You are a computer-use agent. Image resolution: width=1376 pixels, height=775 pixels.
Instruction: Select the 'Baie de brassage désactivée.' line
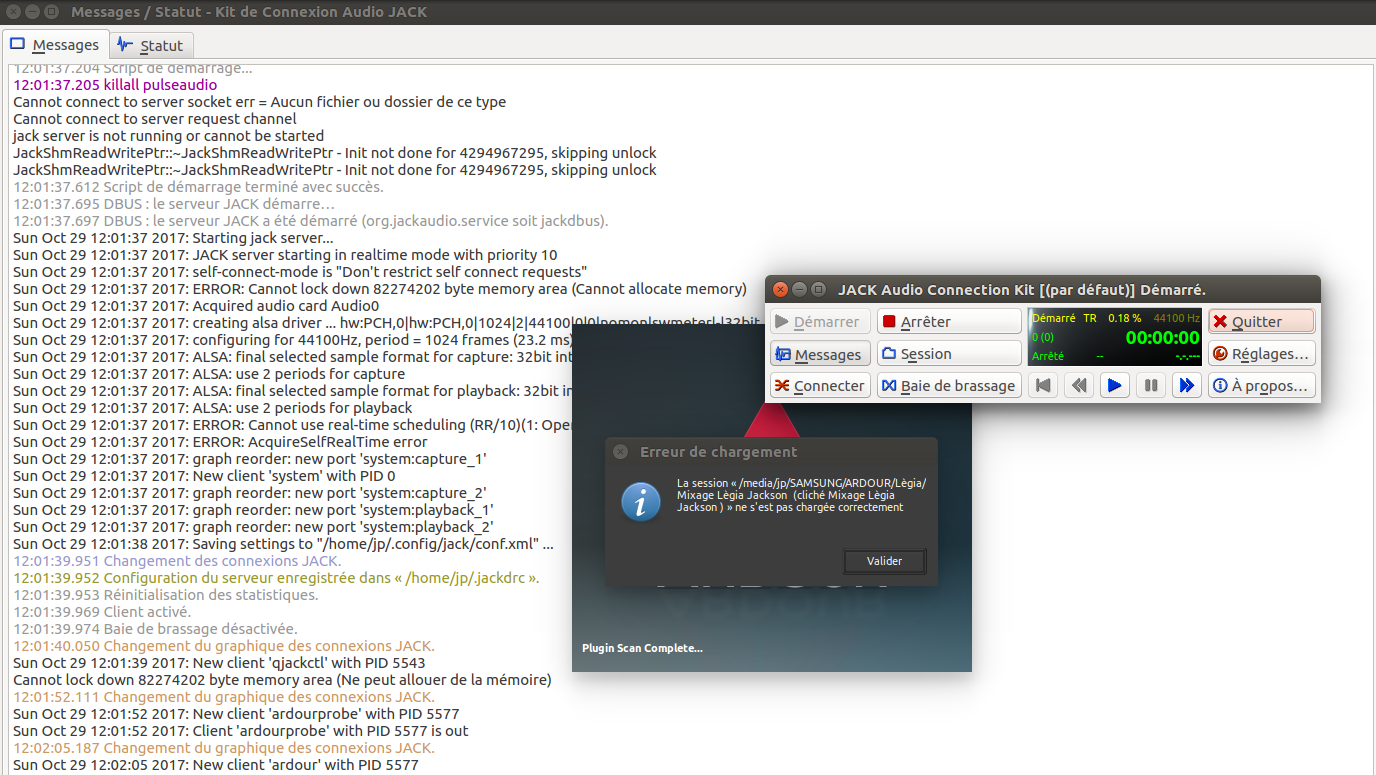[155, 629]
